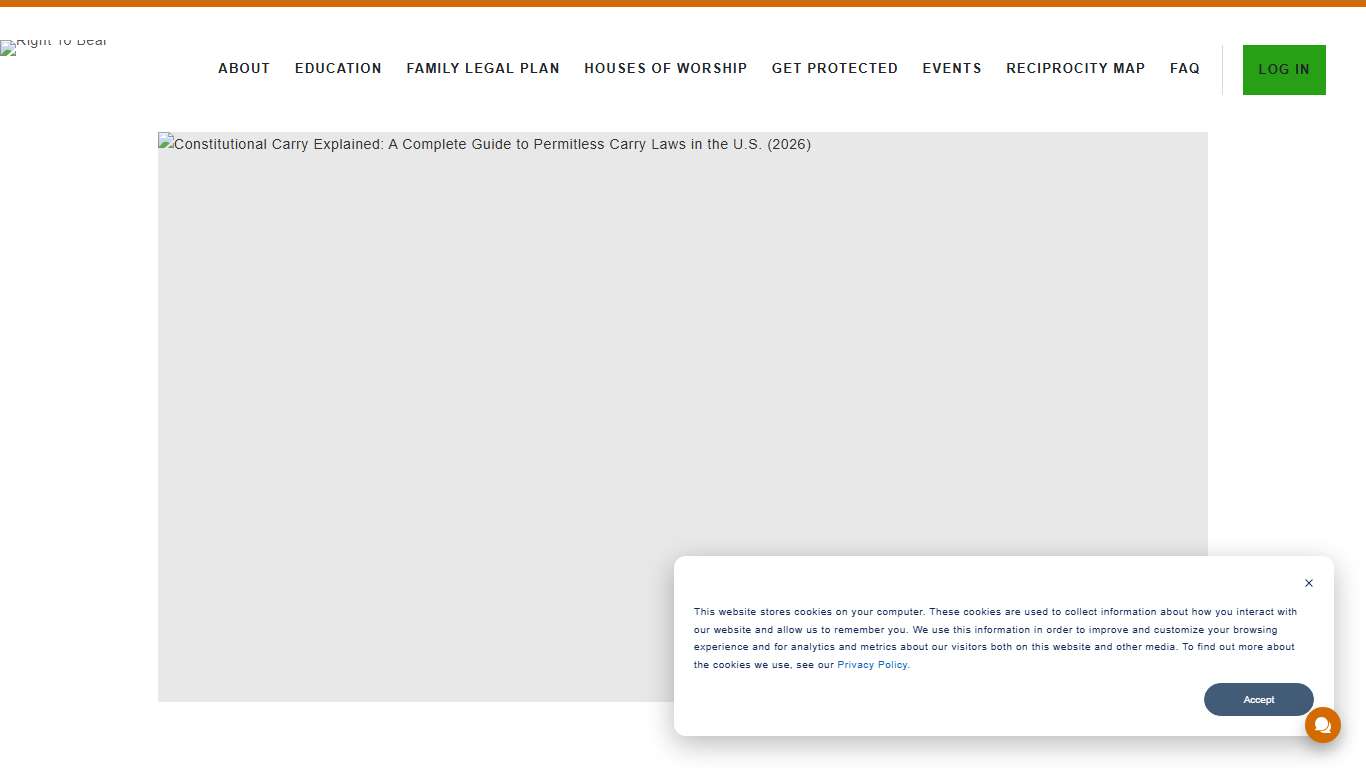Navigate to HOUSES OF WORSHIP
This screenshot has width=1366, height=768.
[665, 68]
